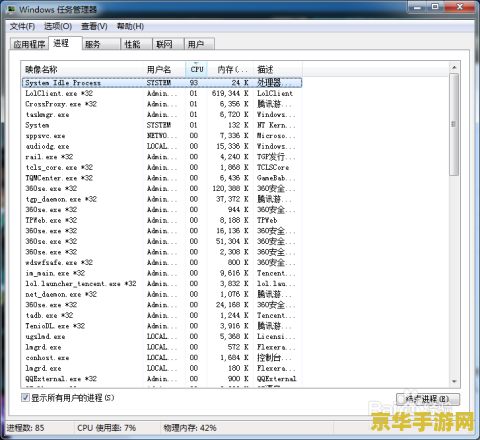Select the tgp_daemon.exe *32 process
The height and width of the screenshot is (440, 480).
(162, 199)
